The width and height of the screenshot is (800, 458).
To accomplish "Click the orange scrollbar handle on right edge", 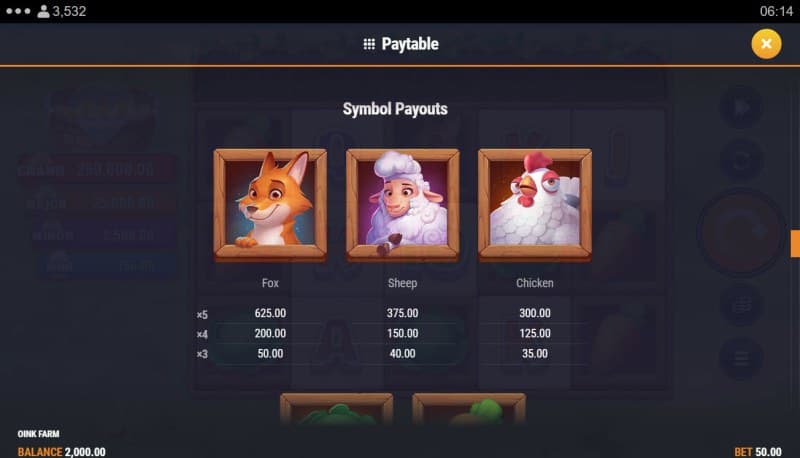I will click(795, 244).
